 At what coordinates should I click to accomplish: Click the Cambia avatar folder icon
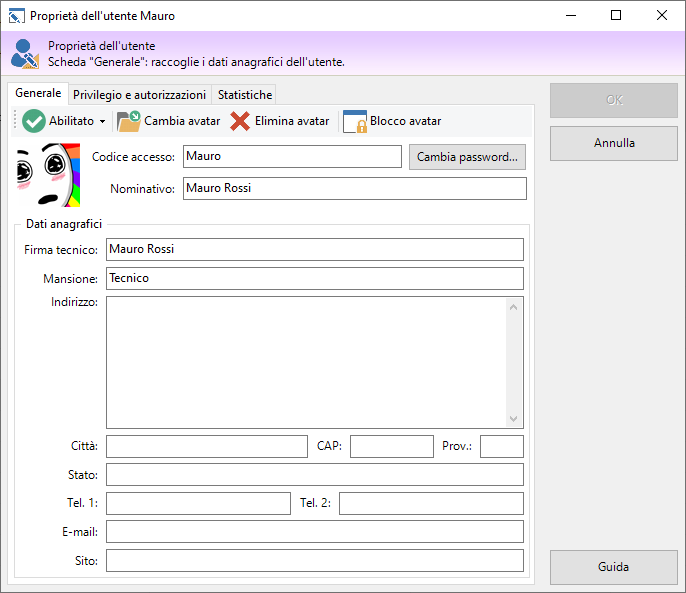pos(129,121)
